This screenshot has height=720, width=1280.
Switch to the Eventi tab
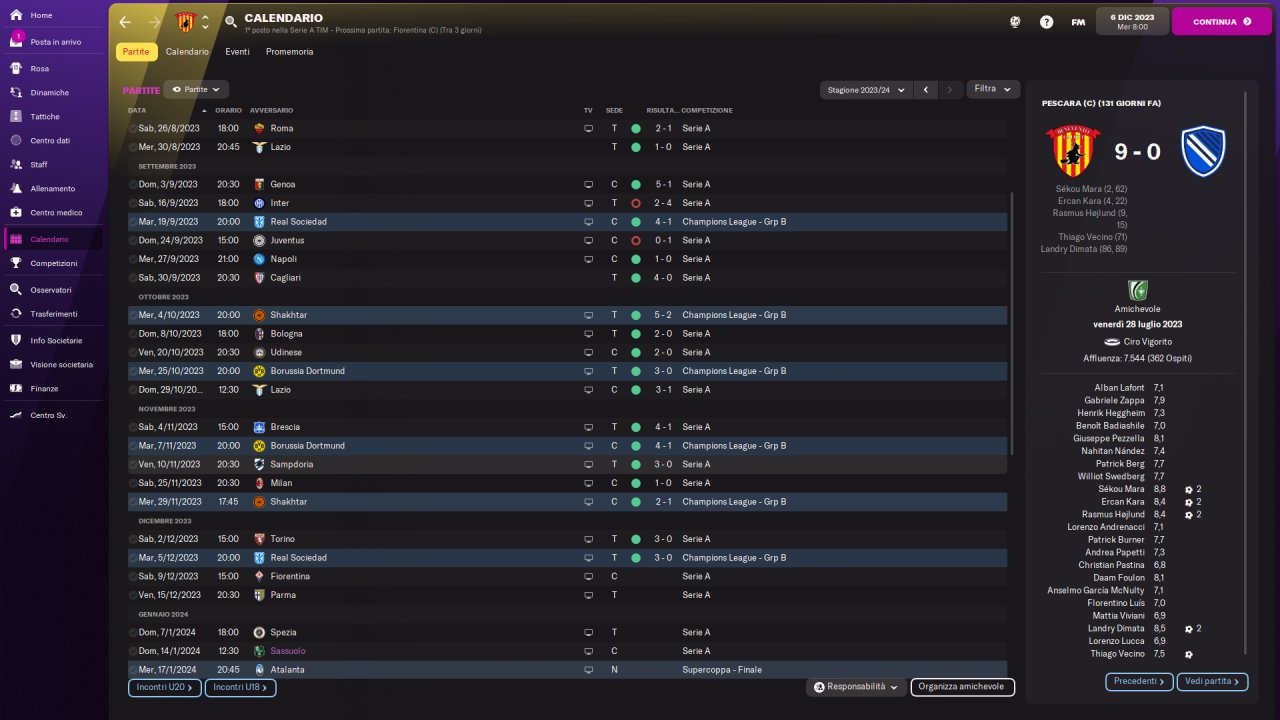click(238, 52)
